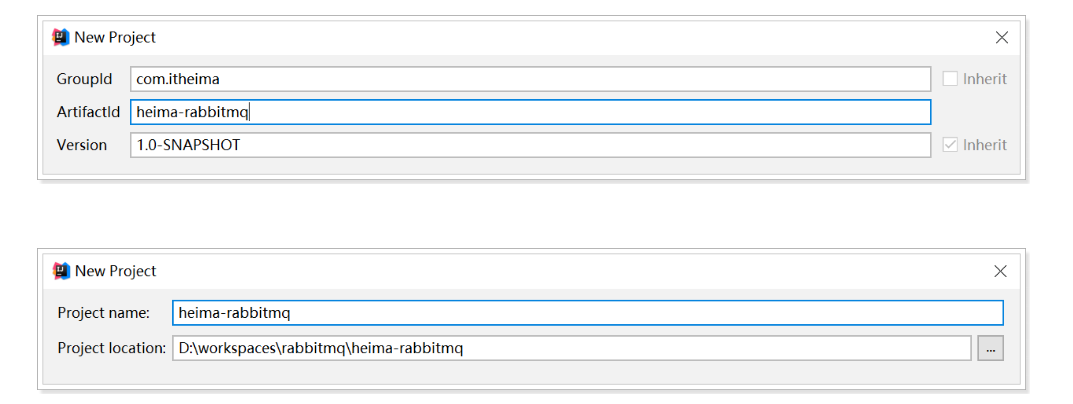Click the IntelliJ icon in the Project name dialog
1073x404 pixels.
pyautogui.click(x=61, y=270)
